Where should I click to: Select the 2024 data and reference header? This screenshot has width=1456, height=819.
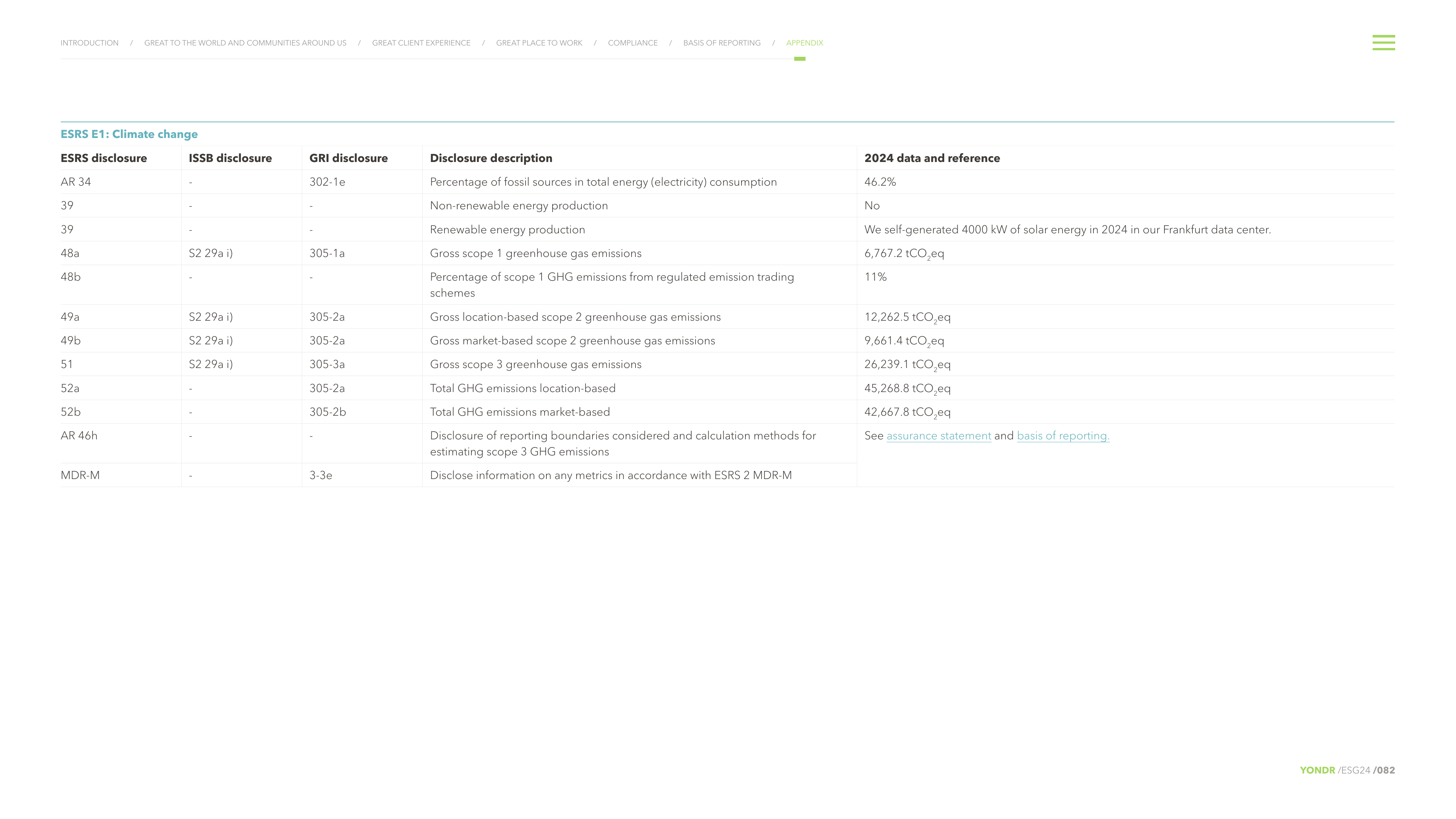[932, 158]
